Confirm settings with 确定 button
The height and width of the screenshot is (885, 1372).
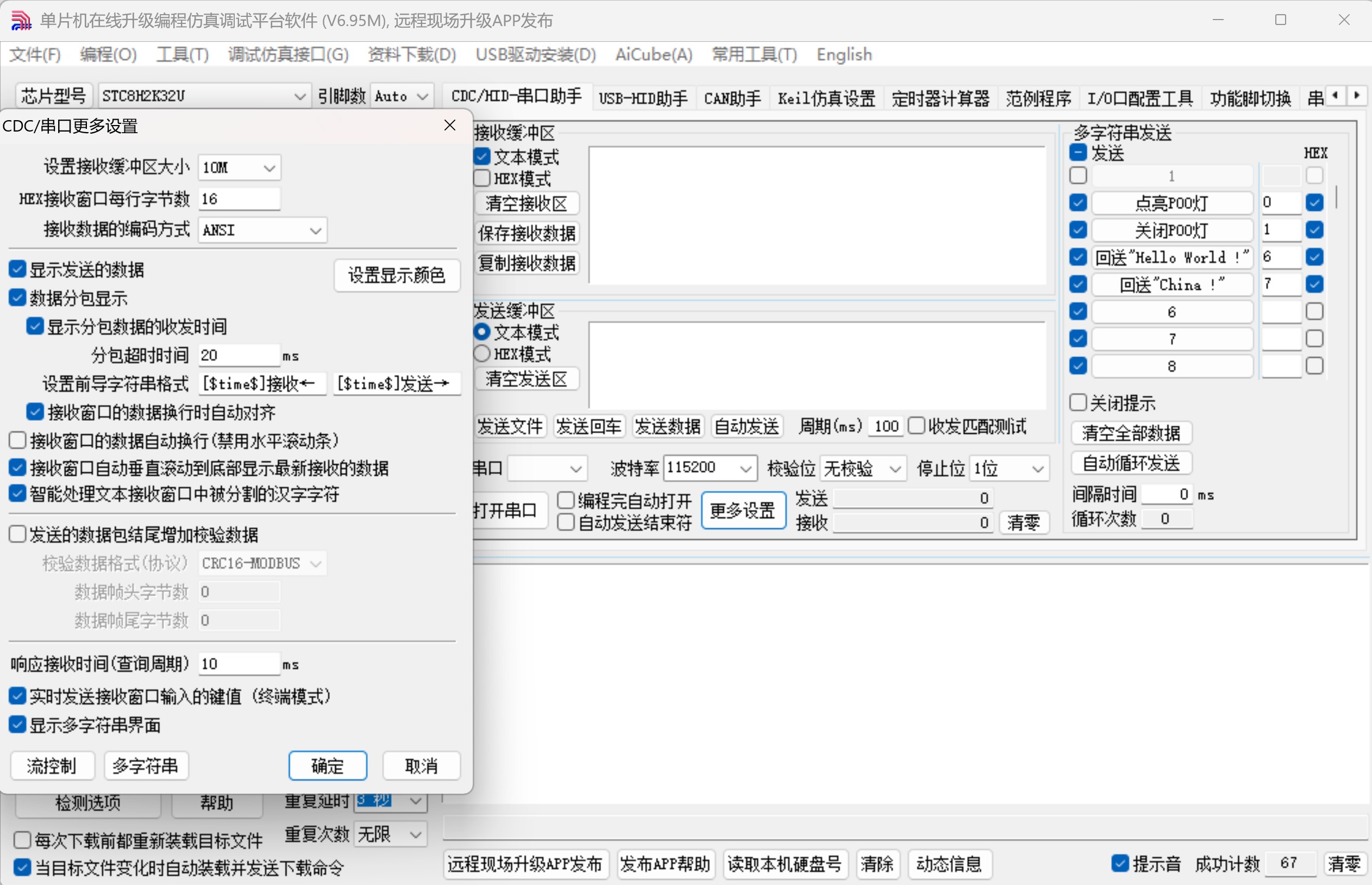point(327,765)
